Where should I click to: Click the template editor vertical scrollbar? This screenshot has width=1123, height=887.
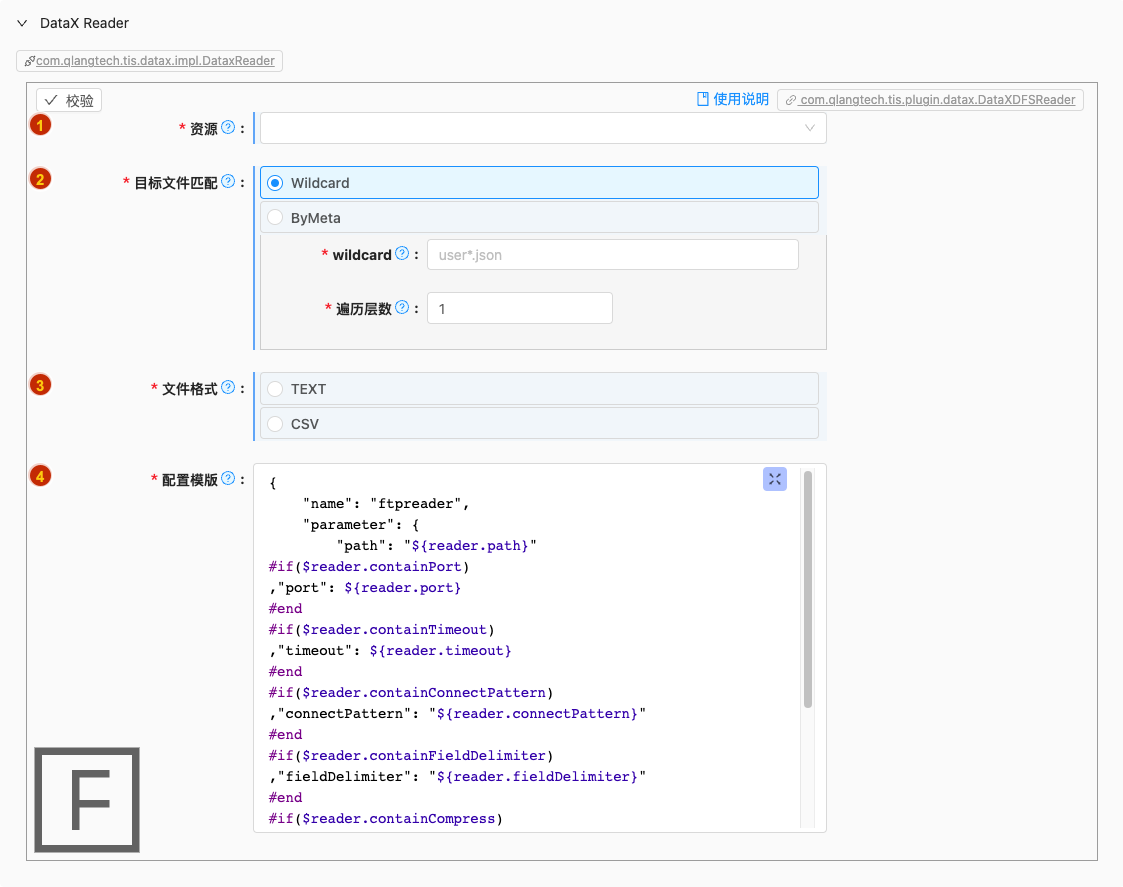click(x=807, y=589)
